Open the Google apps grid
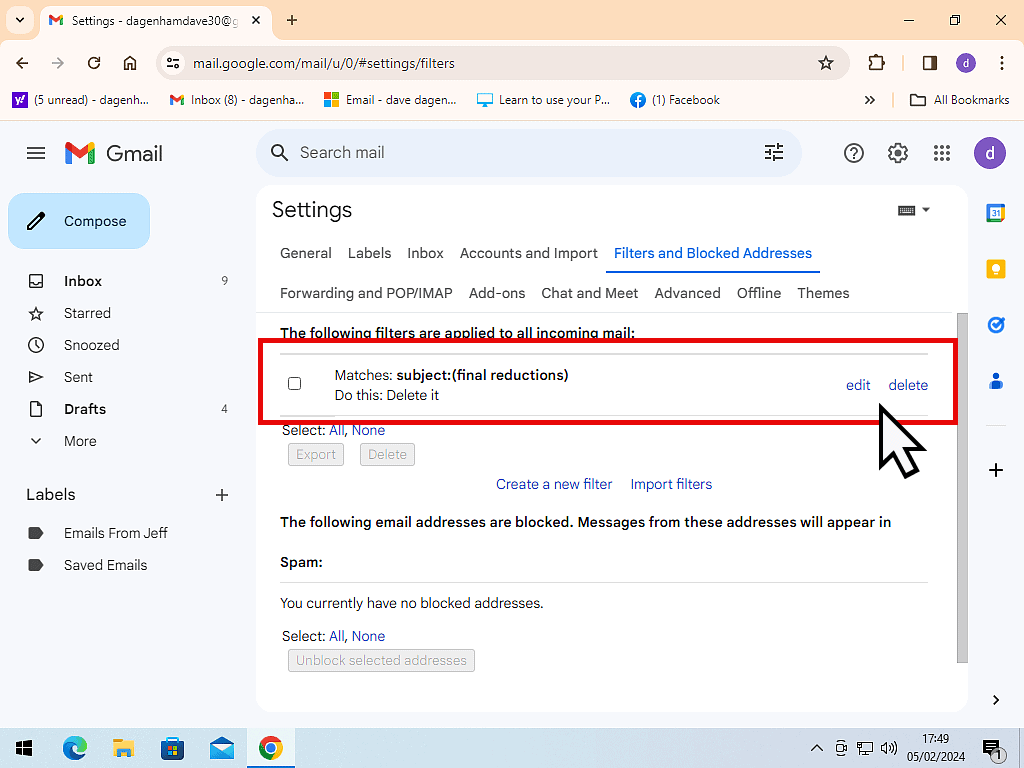1024x768 pixels. [941, 153]
